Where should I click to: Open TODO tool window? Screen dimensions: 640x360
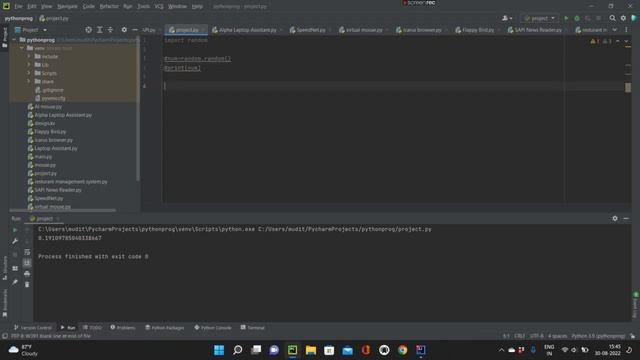click(92, 327)
